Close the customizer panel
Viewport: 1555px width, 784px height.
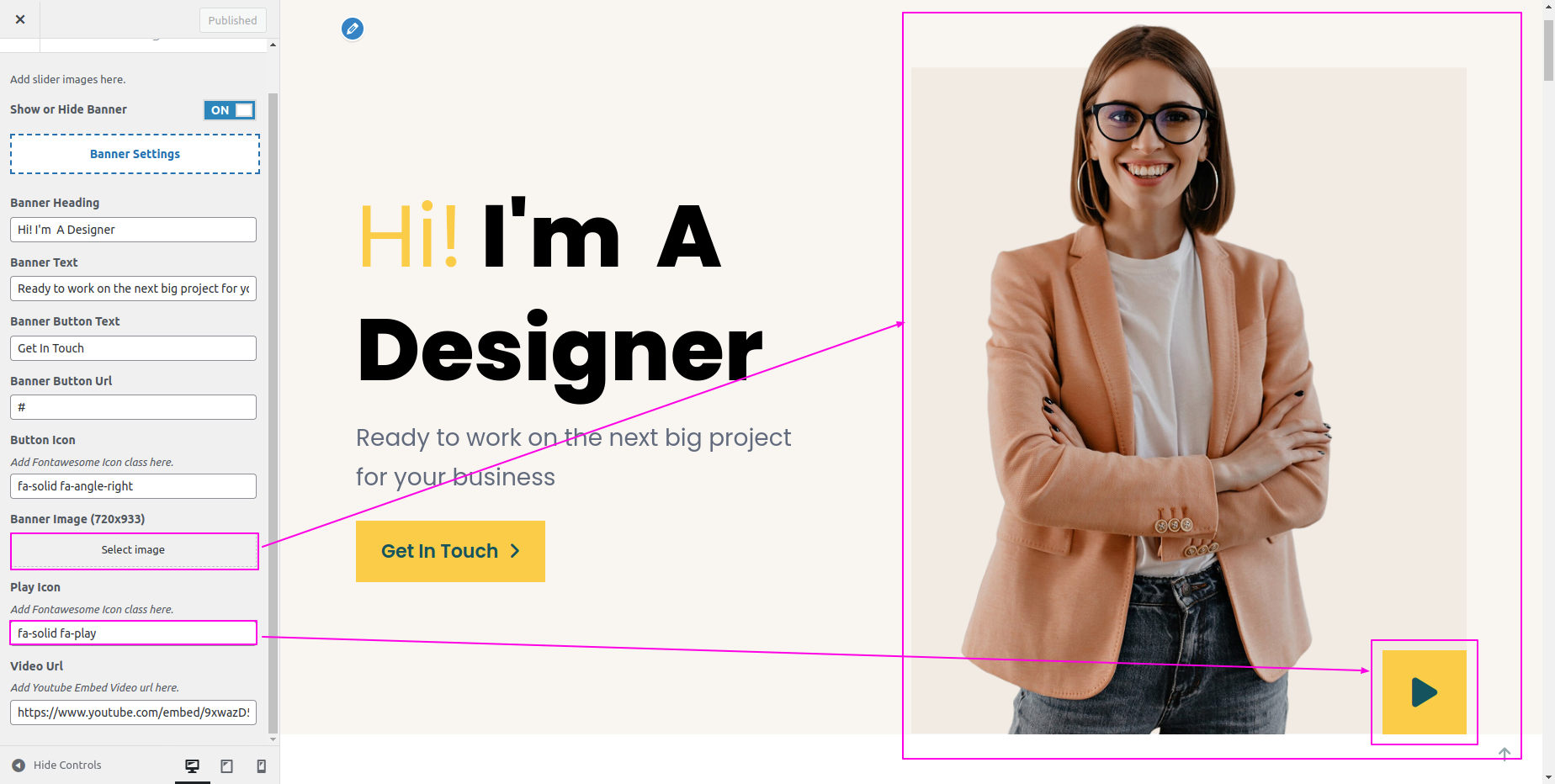point(20,19)
